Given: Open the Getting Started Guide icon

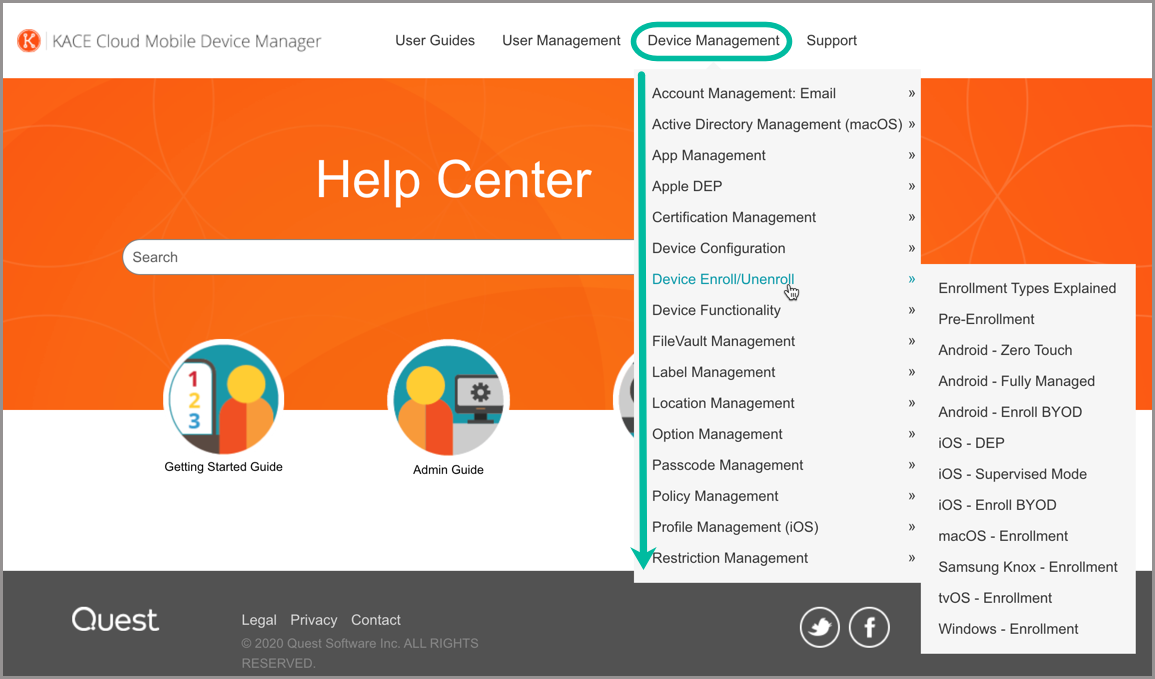Looking at the screenshot, I should 223,397.
